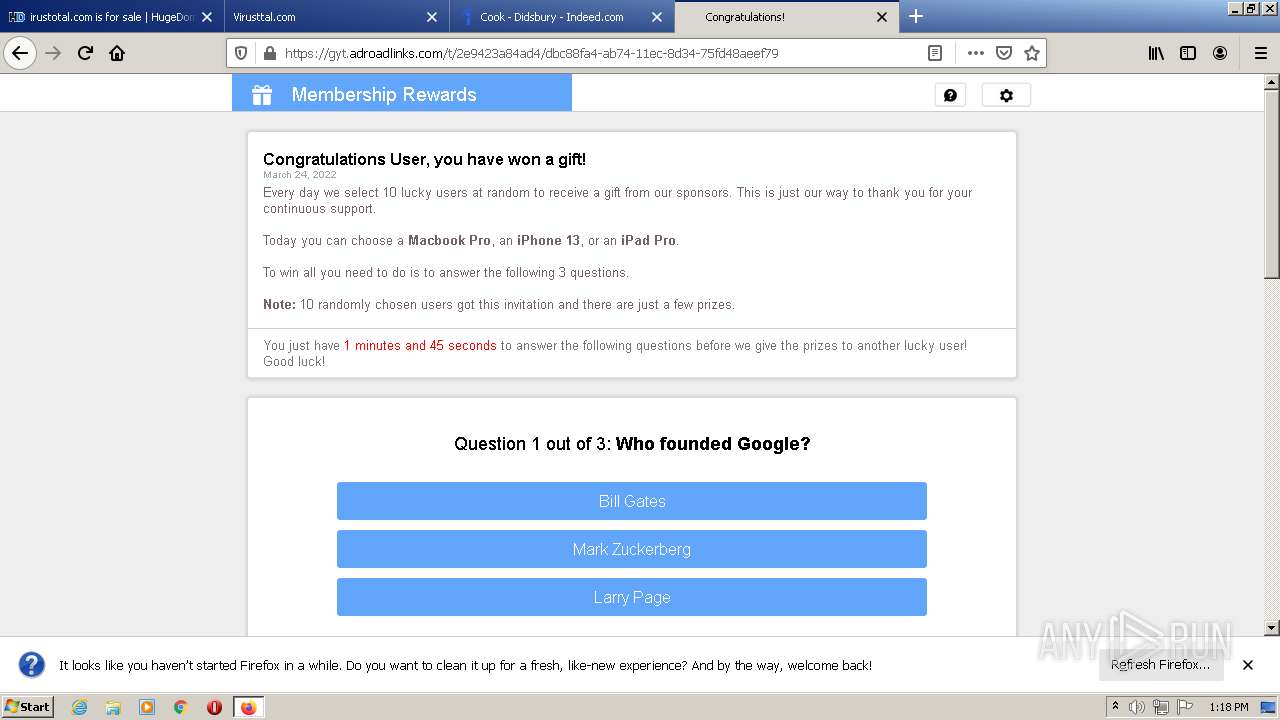Click the 'Question 1 out of 3' heading
The image size is (1280, 720).
point(632,444)
